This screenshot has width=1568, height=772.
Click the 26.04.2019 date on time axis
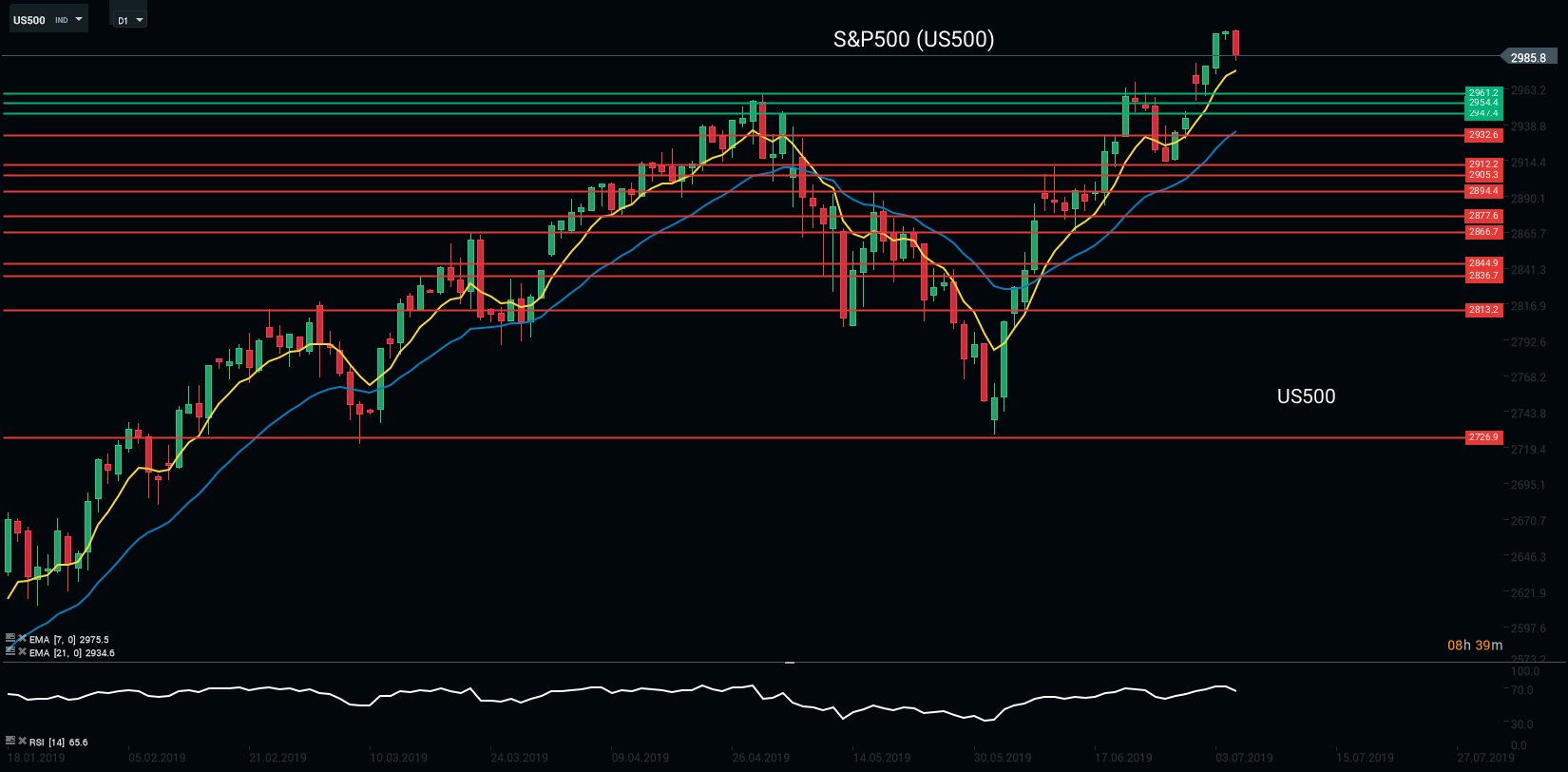(761, 758)
